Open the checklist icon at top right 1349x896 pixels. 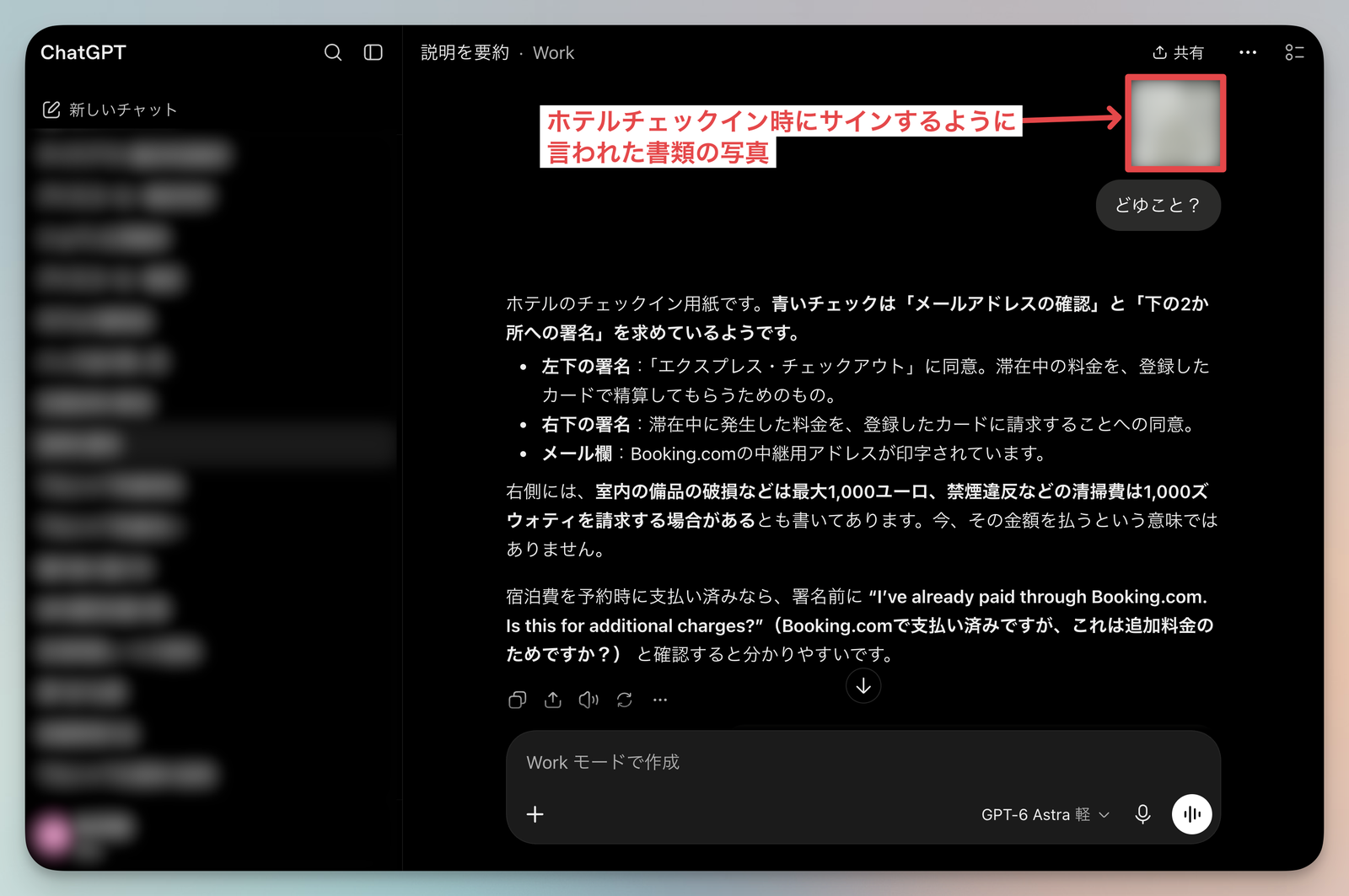[1294, 52]
